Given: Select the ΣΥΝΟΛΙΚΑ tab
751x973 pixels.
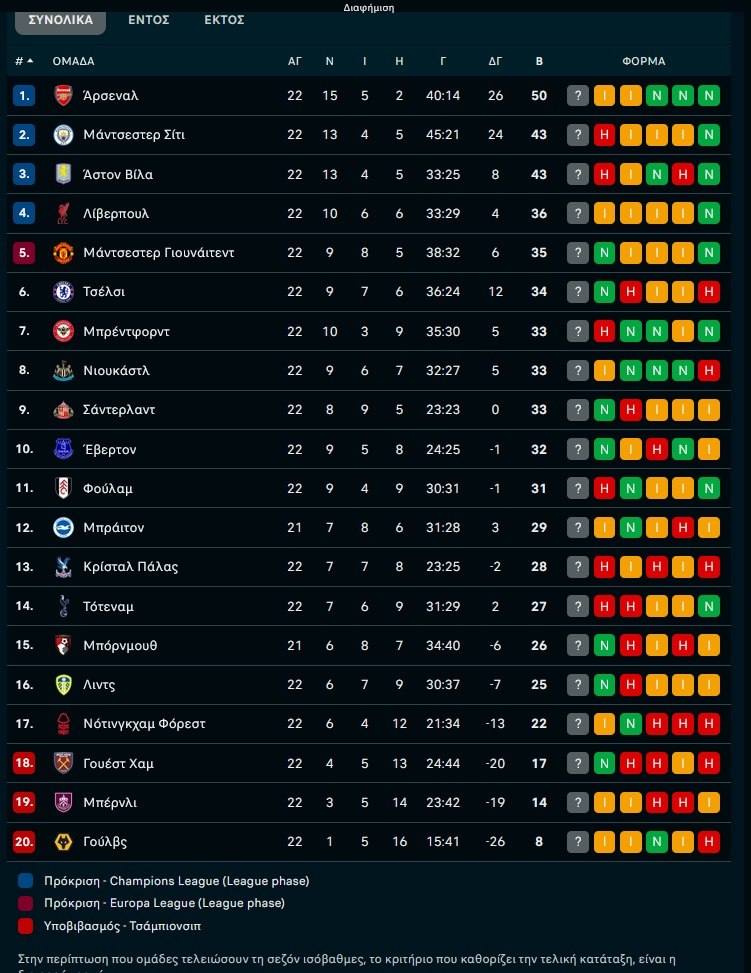Looking at the screenshot, I should tap(61, 19).
